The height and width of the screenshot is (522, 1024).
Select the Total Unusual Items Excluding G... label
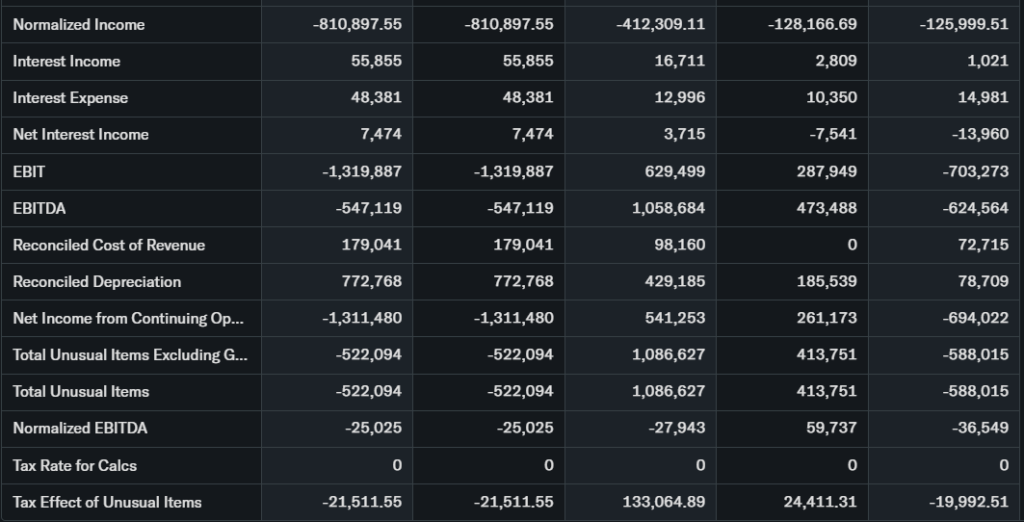click(x=128, y=355)
